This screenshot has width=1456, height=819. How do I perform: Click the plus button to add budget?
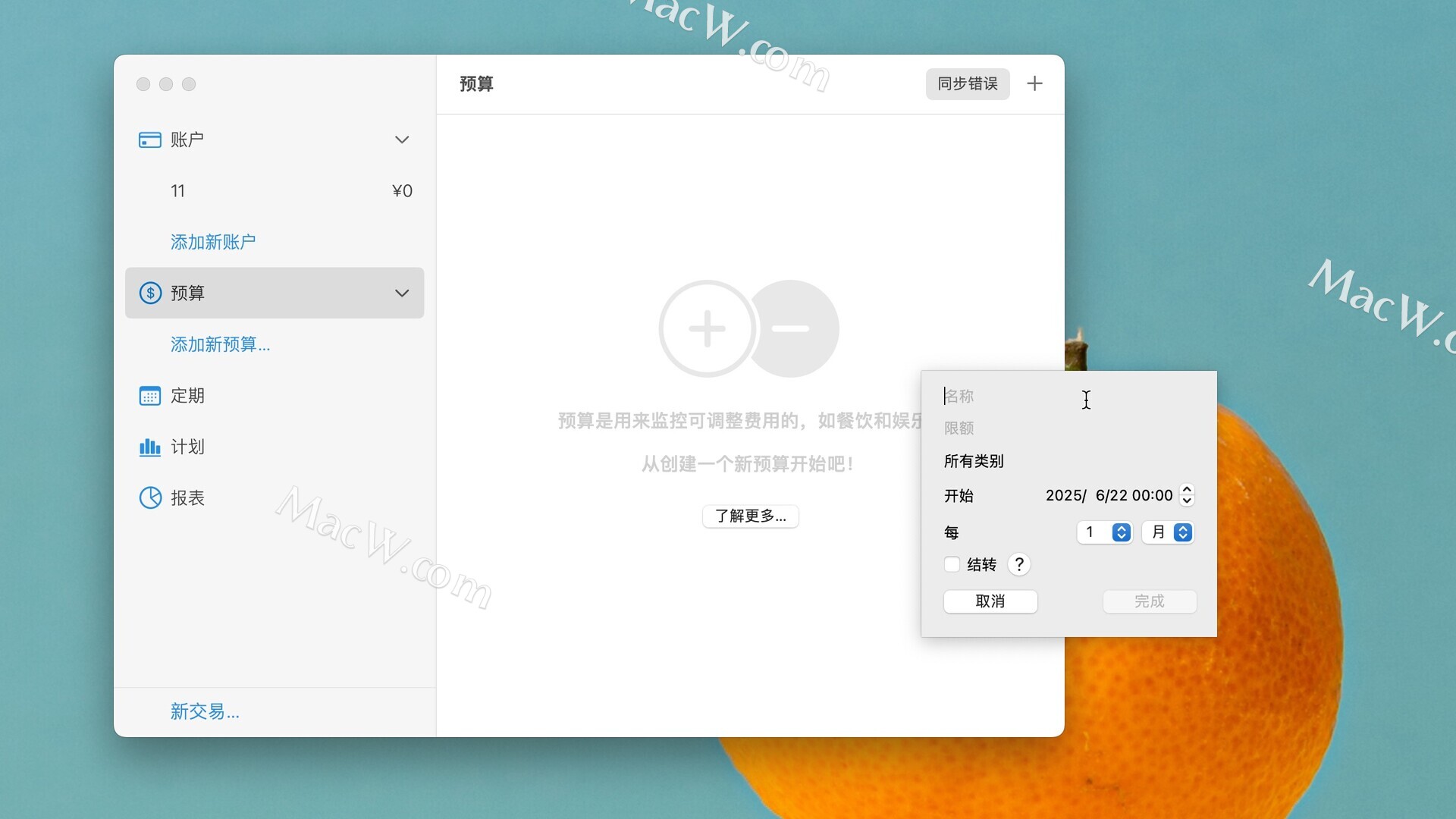1034,83
